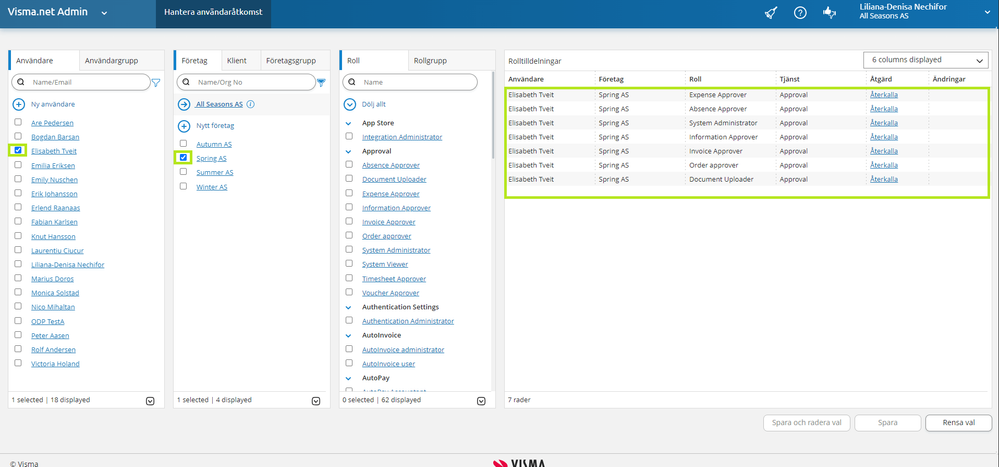
Task: Open the AutoInvoice administrator role link
Action: (403, 350)
